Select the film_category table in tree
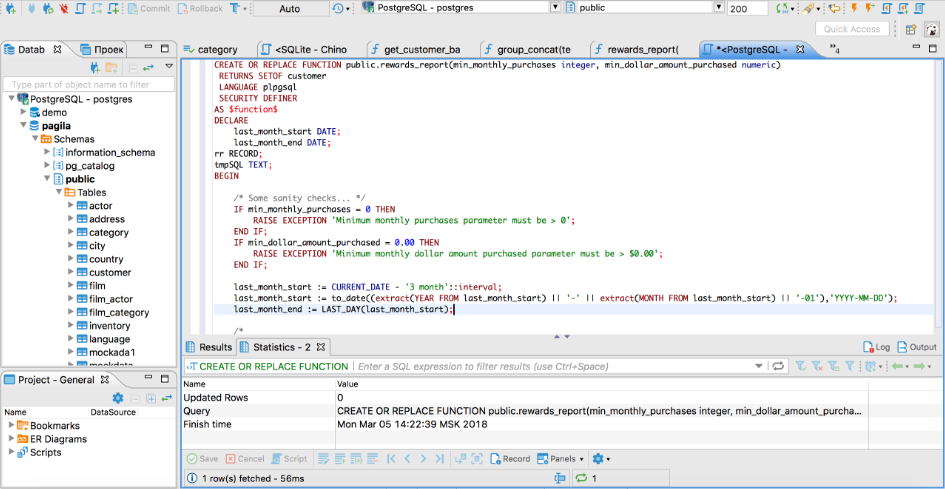This screenshot has height=489, width=945. (x=118, y=312)
